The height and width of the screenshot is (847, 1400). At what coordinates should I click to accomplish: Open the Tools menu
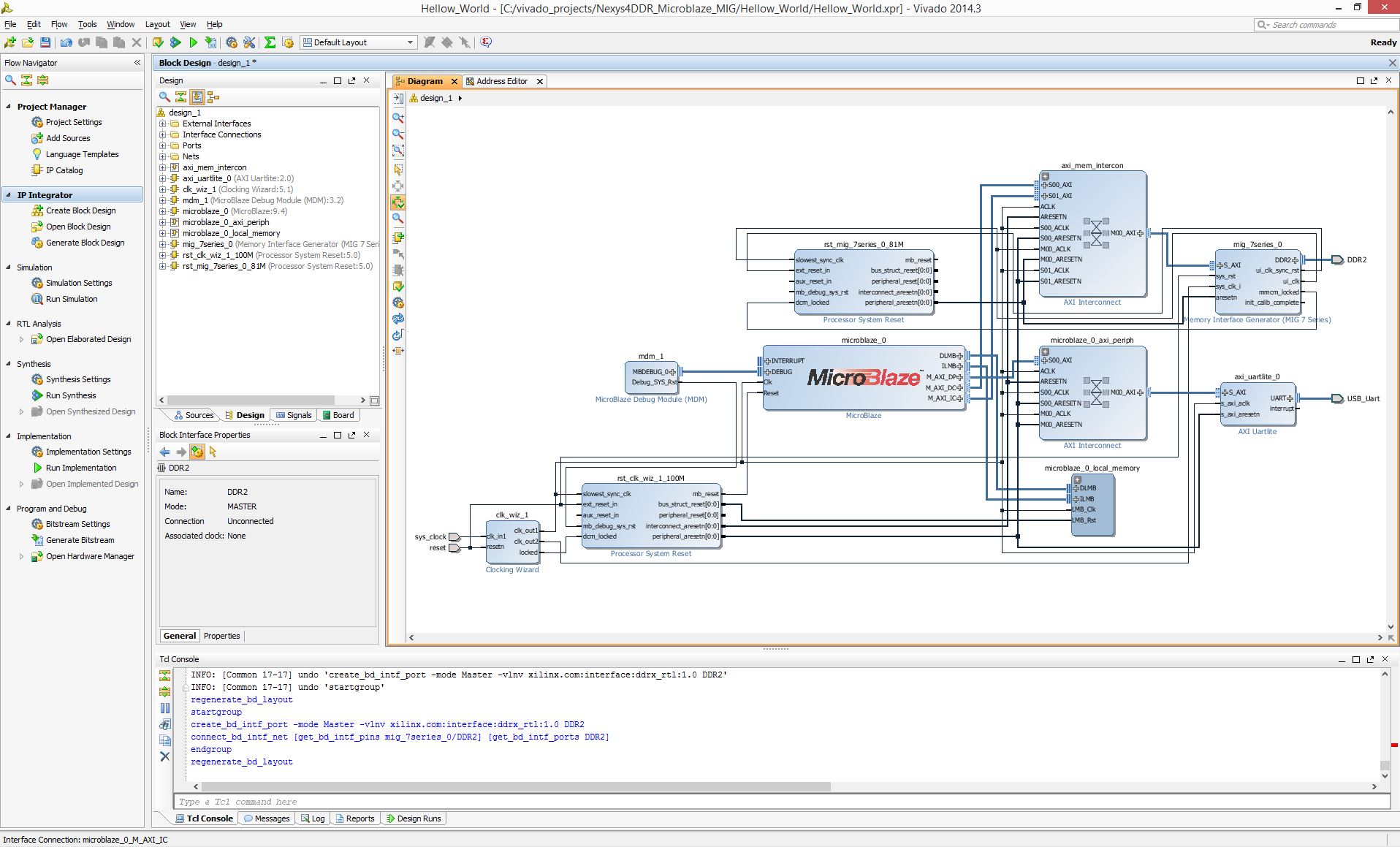(88, 24)
